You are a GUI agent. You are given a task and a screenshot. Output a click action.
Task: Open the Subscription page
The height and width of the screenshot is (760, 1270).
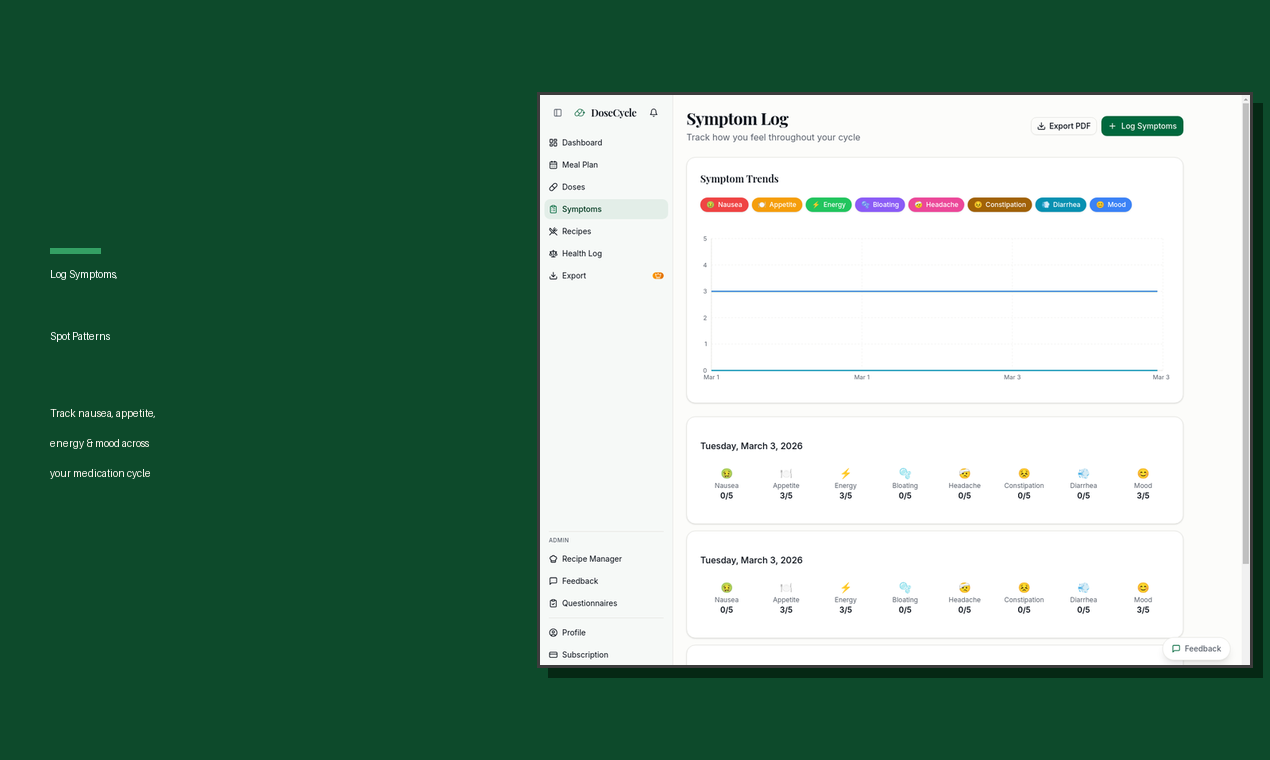click(606, 655)
